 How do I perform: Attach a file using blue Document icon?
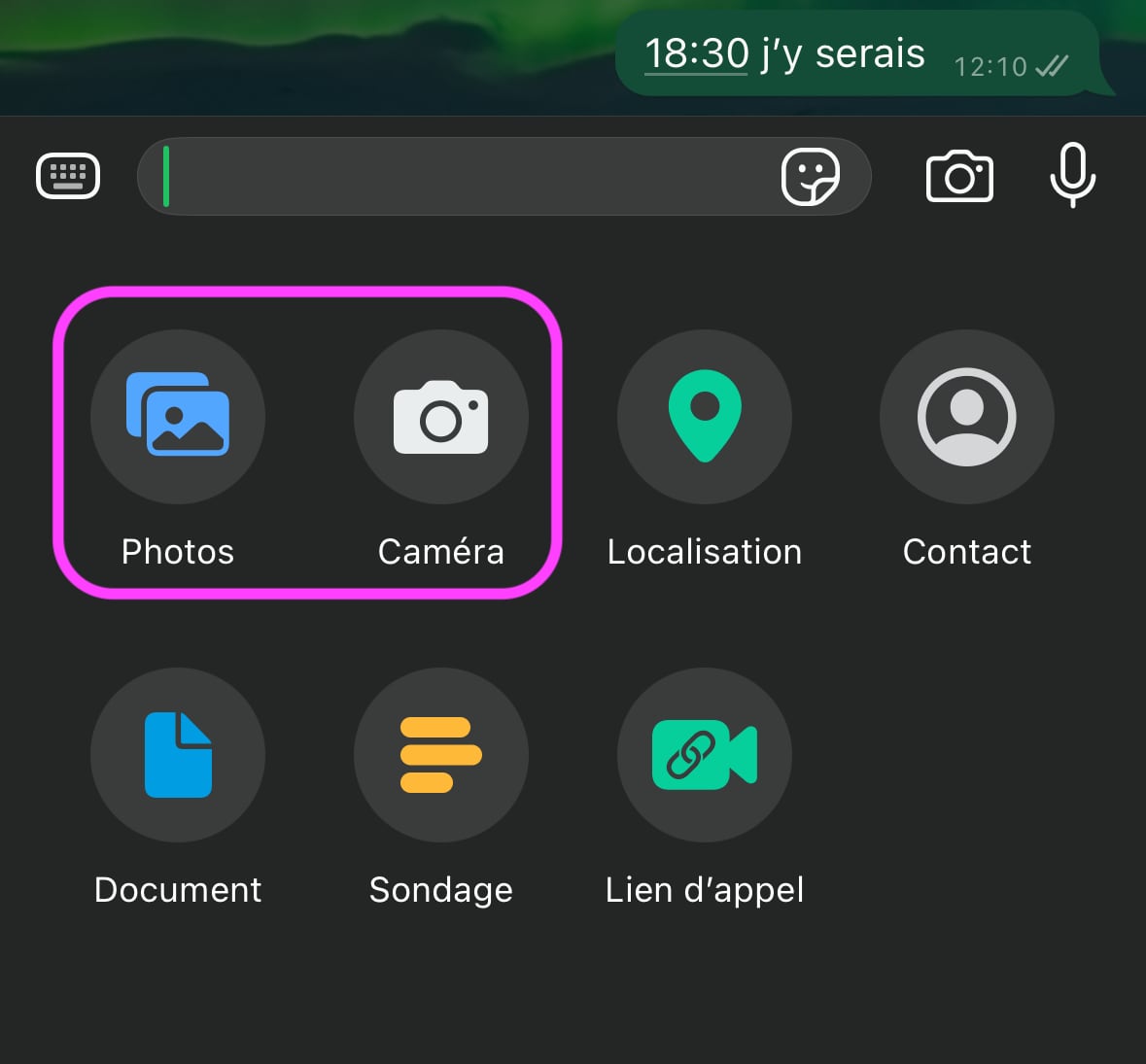pyautogui.click(x=178, y=754)
